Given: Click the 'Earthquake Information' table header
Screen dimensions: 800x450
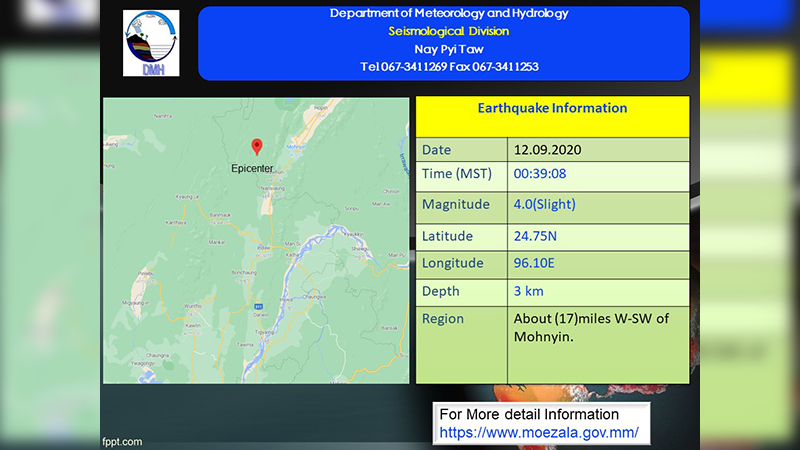Looking at the screenshot, I should [x=552, y=108].
